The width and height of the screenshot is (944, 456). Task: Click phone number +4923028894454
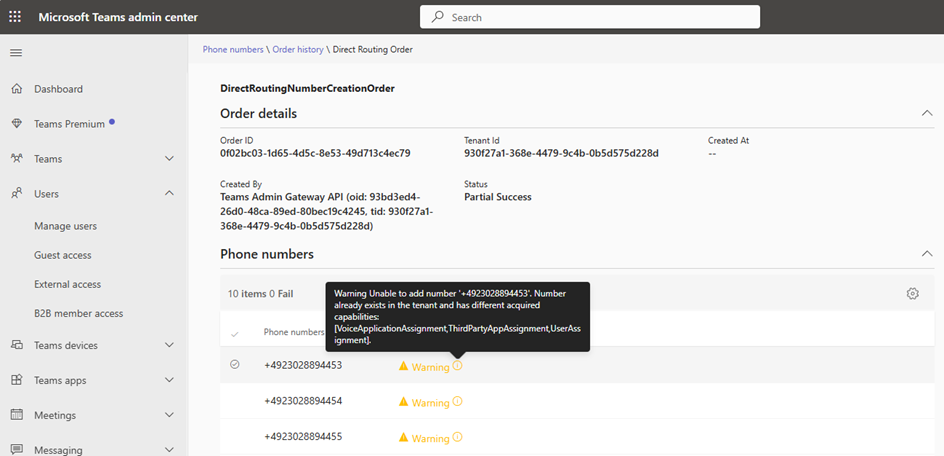[303, 401]
